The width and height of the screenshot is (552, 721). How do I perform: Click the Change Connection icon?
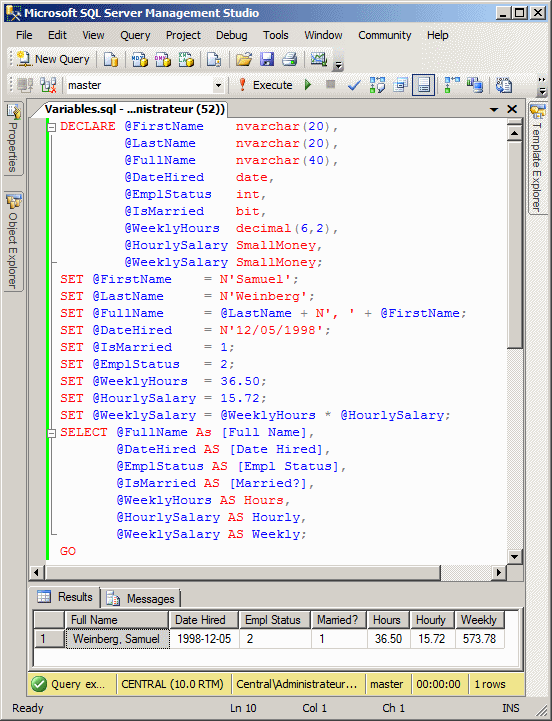(48, 85)
